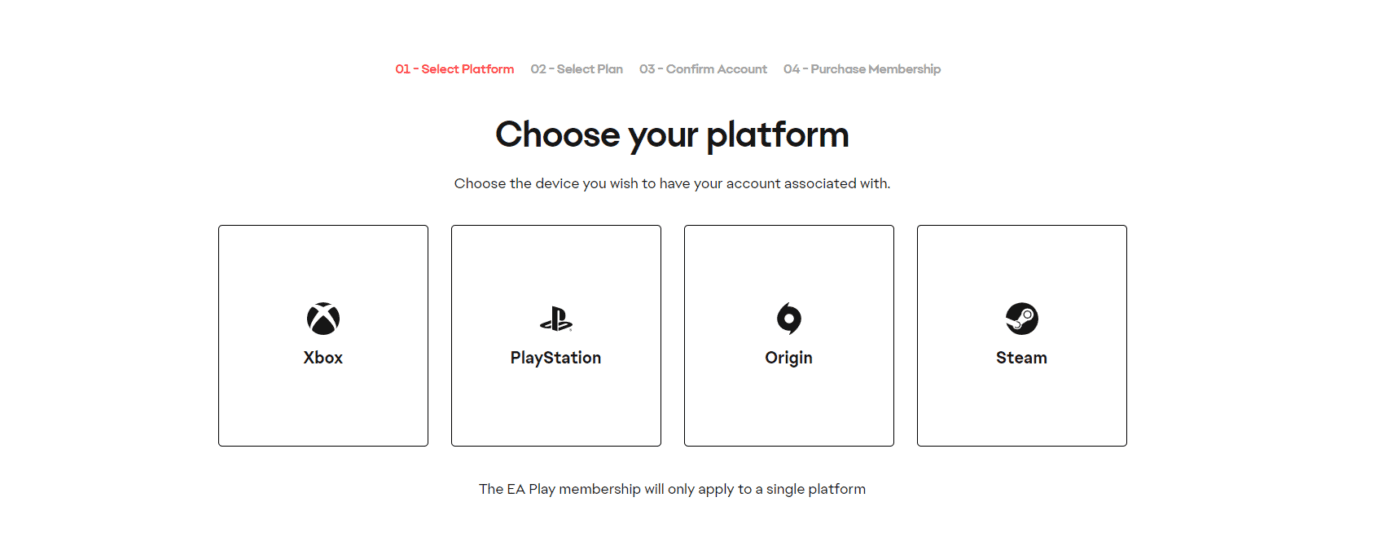Image resolution: width=1400 pixels, height=559 pixels.
Task: Go to step 02 - Select Plan
Action: (x=577, y=70)
